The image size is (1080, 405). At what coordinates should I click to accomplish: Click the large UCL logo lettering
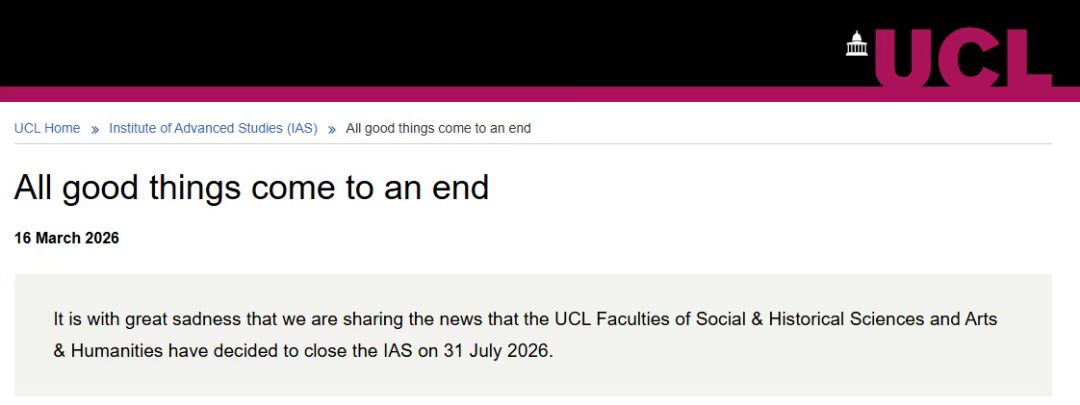(963, 58)
